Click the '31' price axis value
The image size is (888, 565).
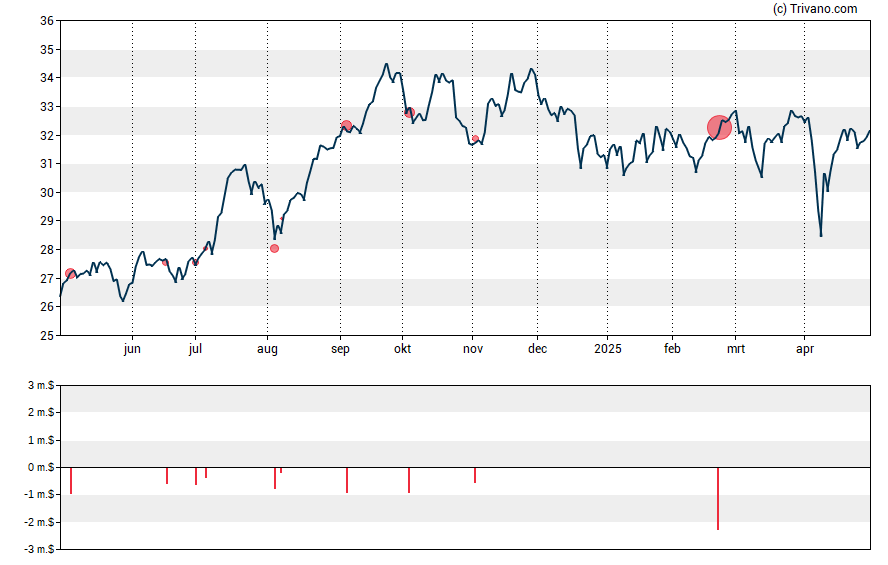(x=47, y=164)
